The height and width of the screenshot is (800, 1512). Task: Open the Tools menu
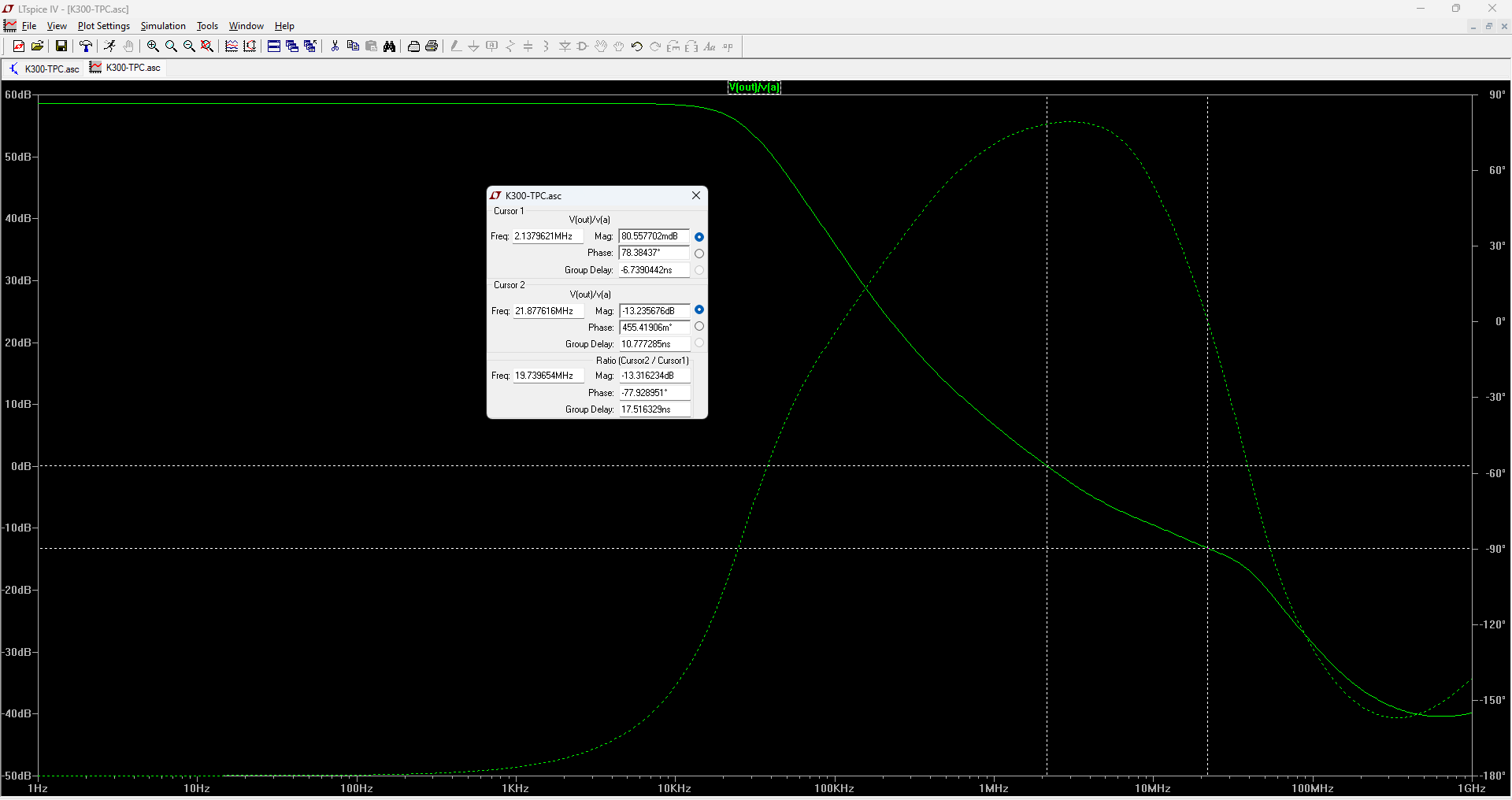pos(207,26)
